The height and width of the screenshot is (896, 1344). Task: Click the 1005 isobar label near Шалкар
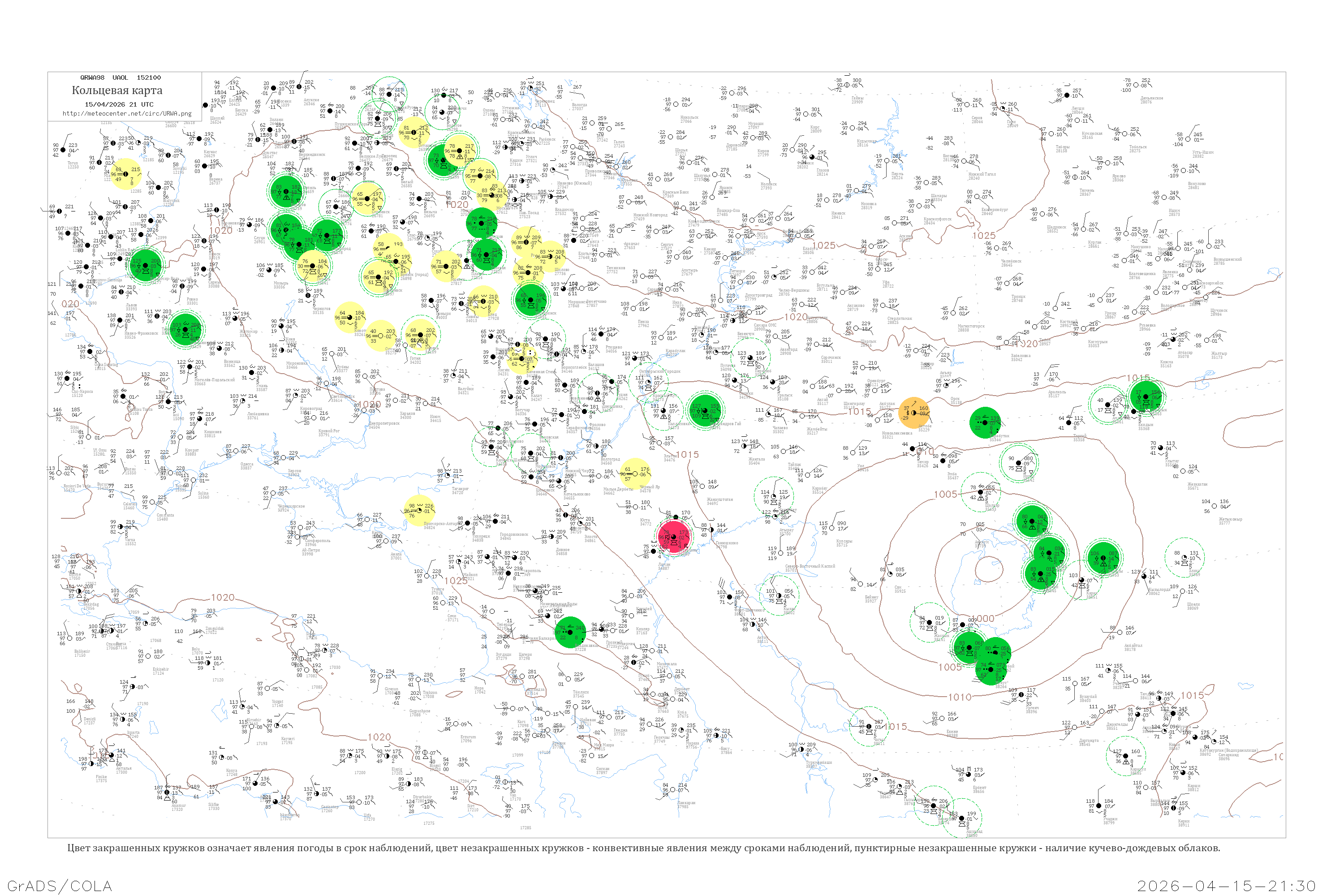point(945,494)
